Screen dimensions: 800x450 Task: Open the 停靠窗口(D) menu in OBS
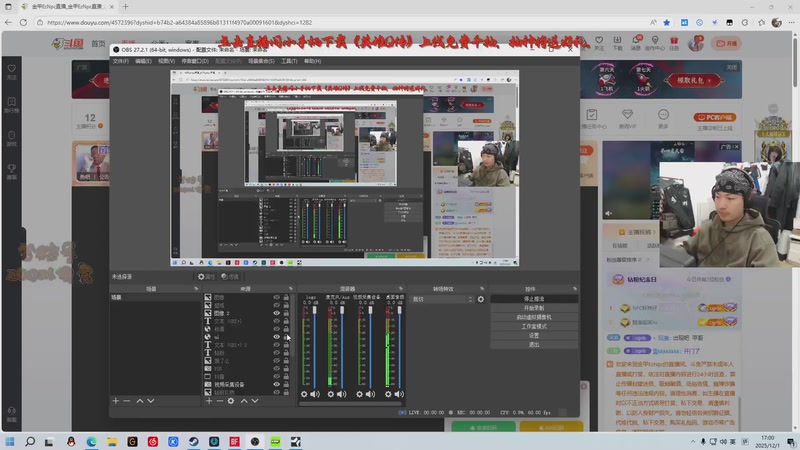coord(195,61)
